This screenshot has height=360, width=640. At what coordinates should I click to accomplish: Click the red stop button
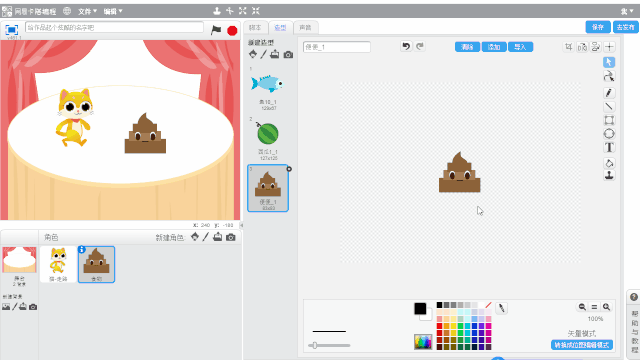point(232,30)
